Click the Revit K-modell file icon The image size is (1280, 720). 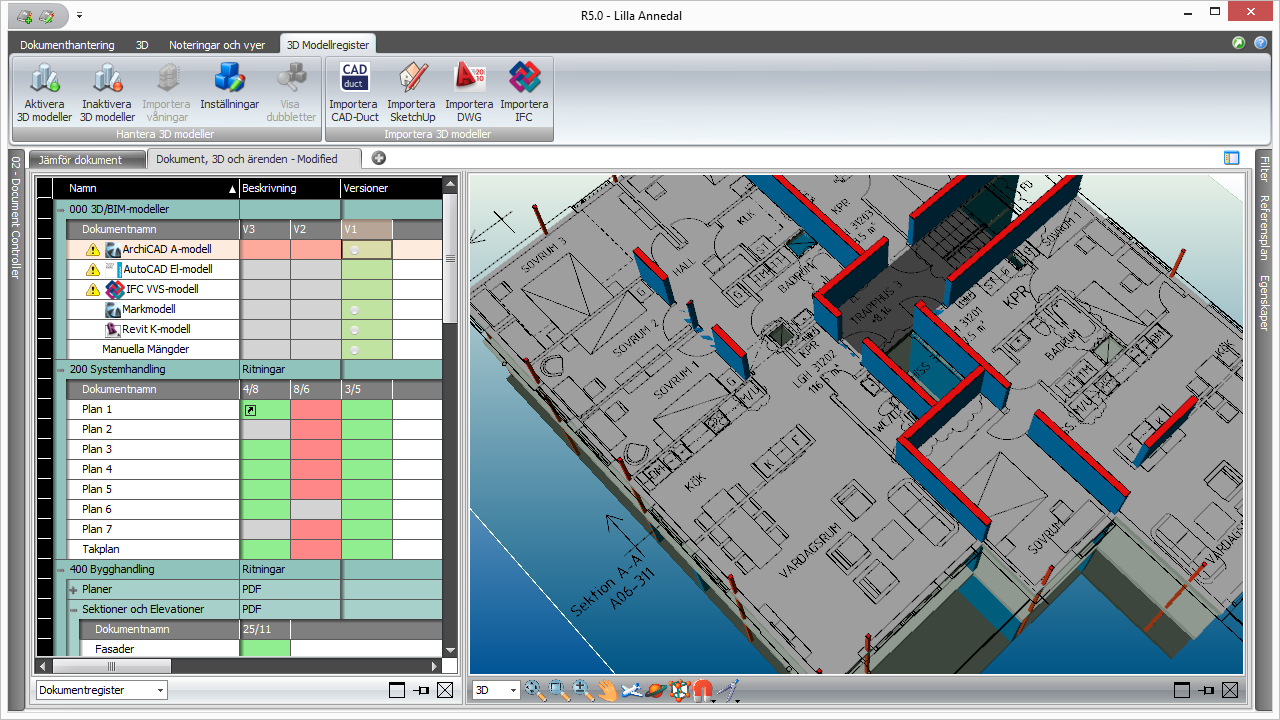tap(113, 329)
